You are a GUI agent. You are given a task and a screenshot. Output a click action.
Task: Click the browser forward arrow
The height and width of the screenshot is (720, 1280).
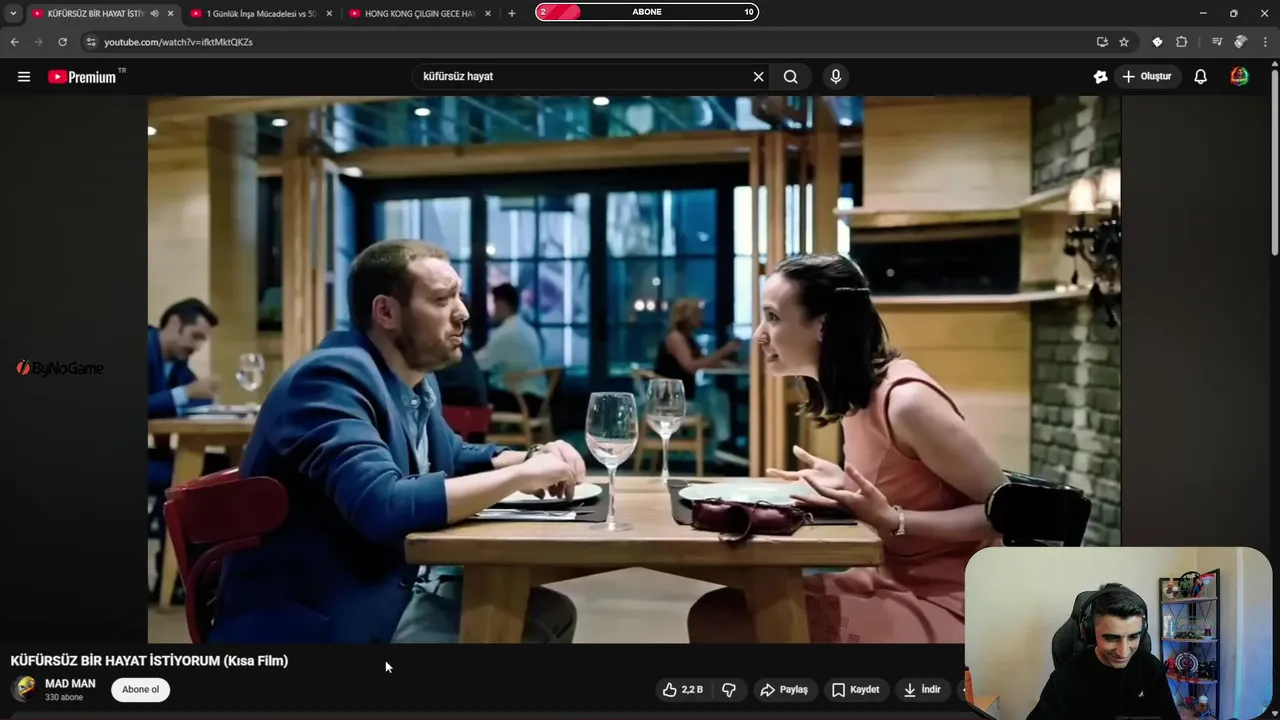click(38, 42)
